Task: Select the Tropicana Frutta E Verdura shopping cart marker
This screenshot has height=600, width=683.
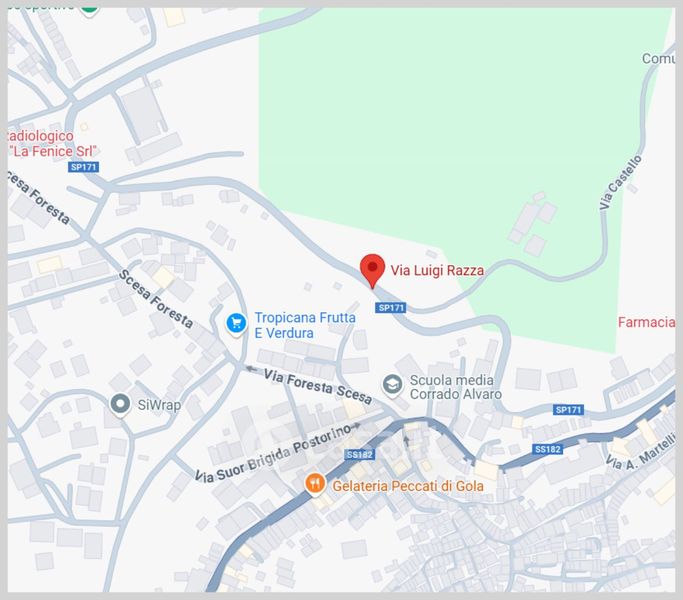Action: tap(237, 325)
